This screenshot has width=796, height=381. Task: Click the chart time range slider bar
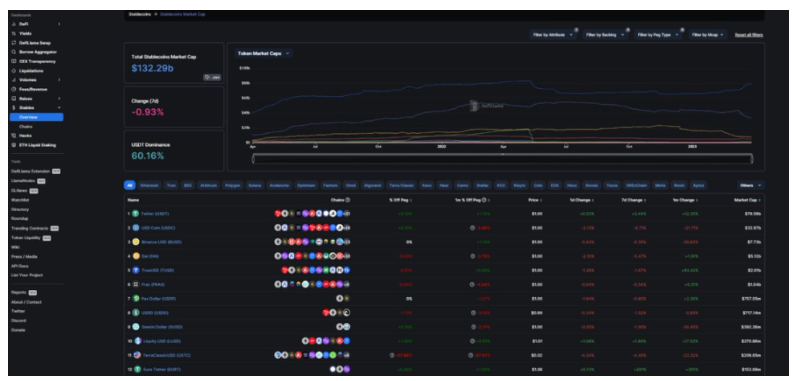(x=502, y=159)
